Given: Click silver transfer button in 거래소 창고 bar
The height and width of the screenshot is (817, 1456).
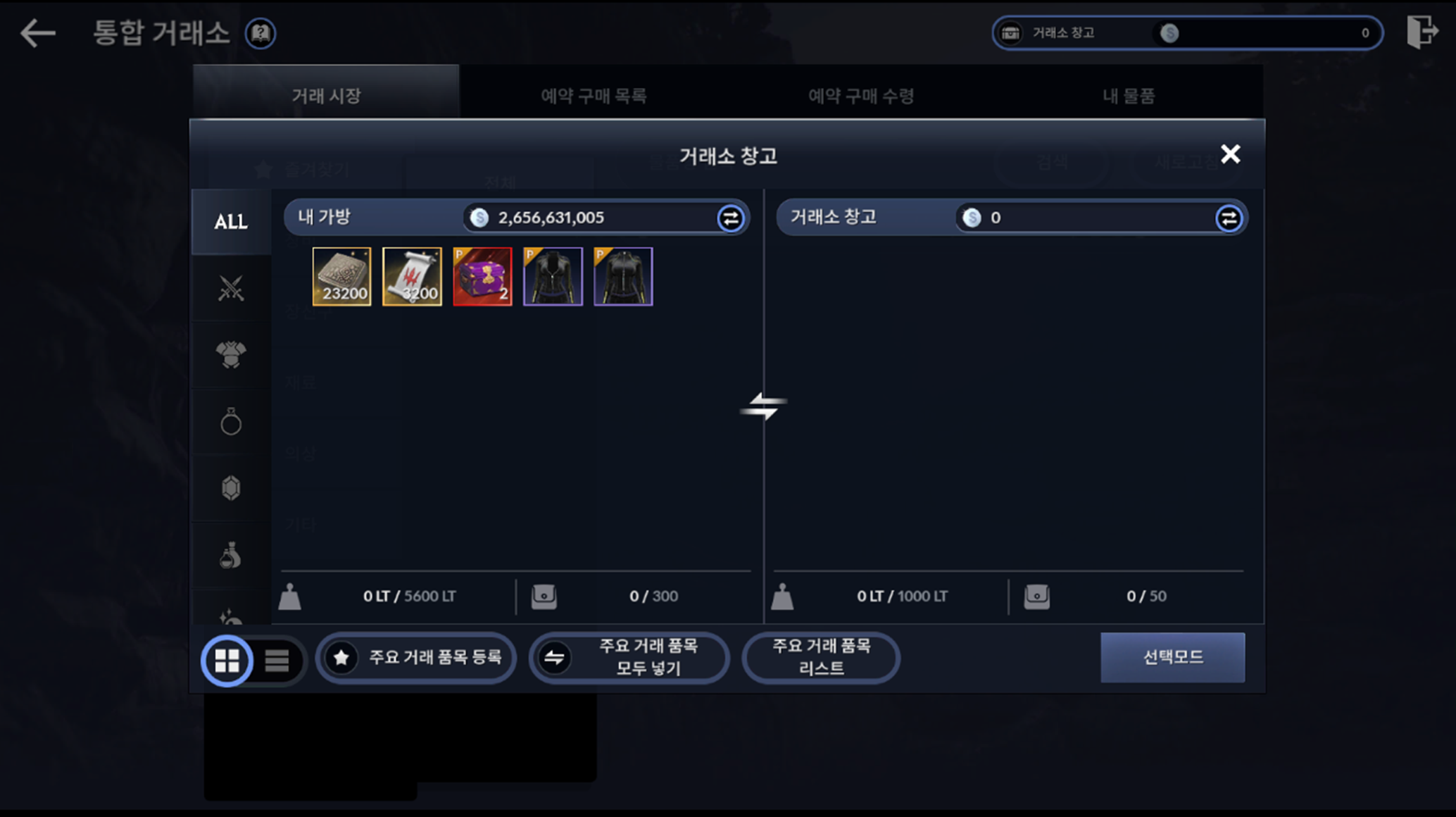Looking at the screenshot, I should [x=1229, y=218].
